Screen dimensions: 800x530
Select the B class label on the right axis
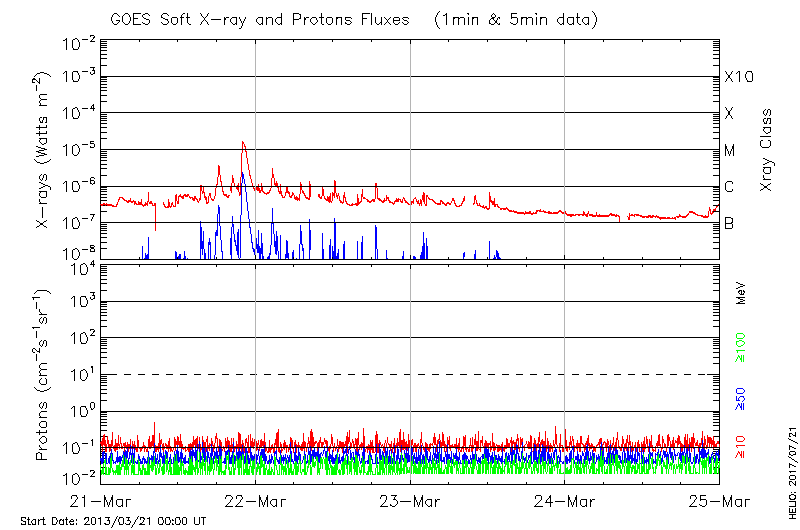pyautogui.click(x=729, y=223)
